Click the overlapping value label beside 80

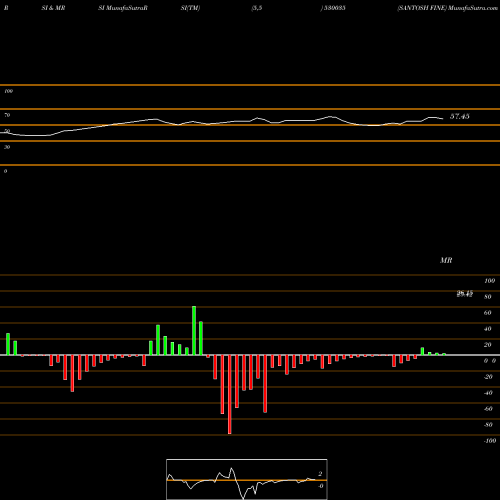465,294
